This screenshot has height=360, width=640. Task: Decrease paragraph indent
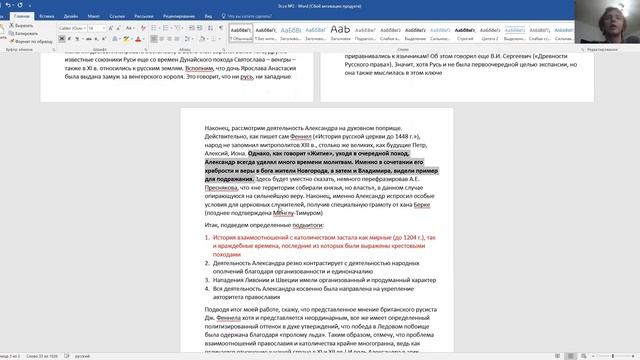click(x=191, y=28)
